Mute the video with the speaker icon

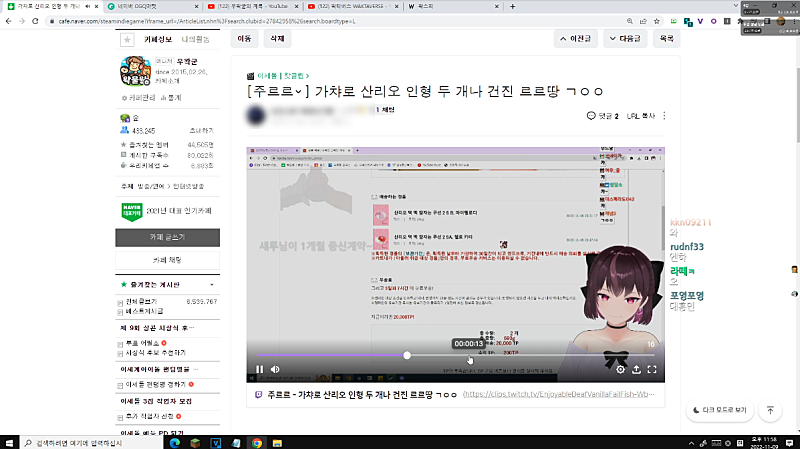click(x=275, y=369)
